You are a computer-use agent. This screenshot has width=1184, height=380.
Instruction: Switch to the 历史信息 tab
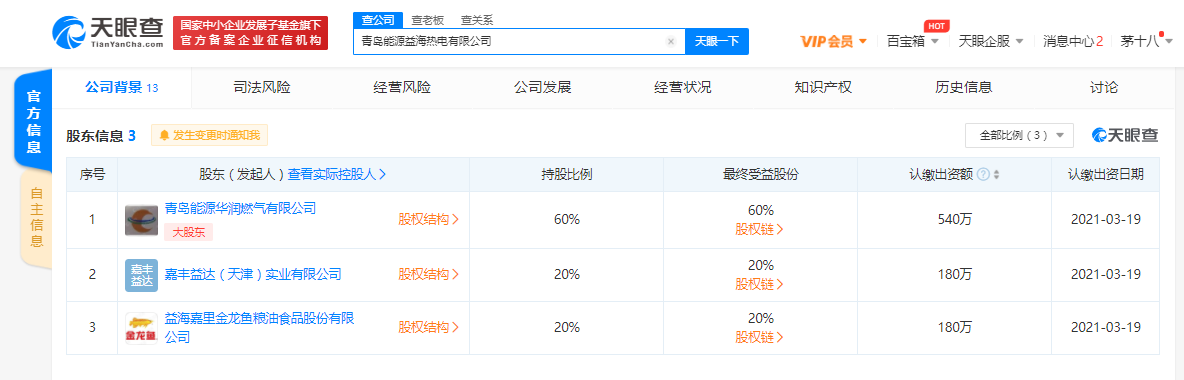pos(964,88)
